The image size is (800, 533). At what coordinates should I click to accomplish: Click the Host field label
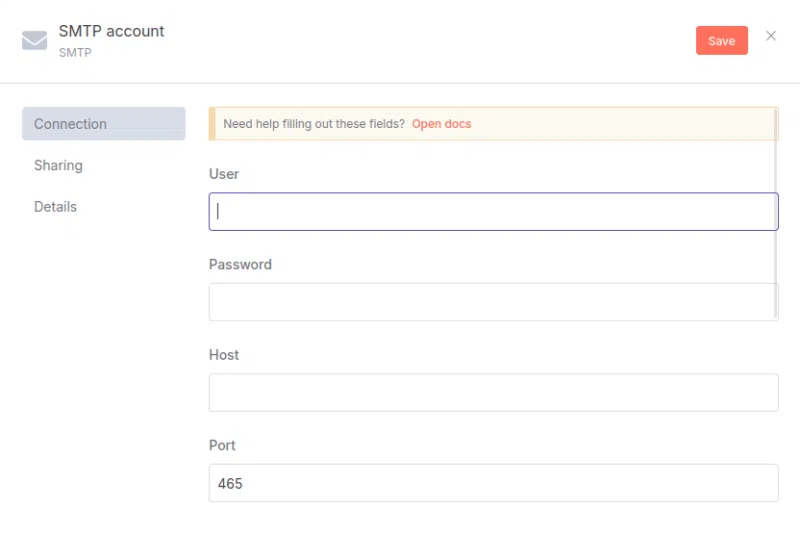tap(224, 355)
